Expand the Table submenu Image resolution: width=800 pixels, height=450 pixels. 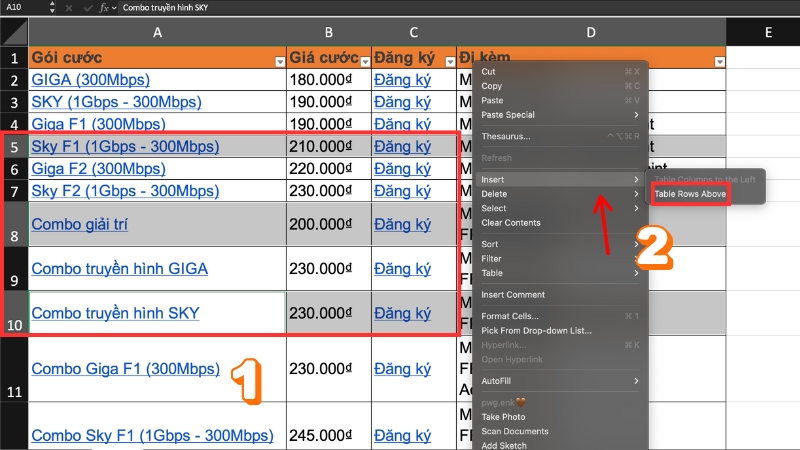point(560,273)
